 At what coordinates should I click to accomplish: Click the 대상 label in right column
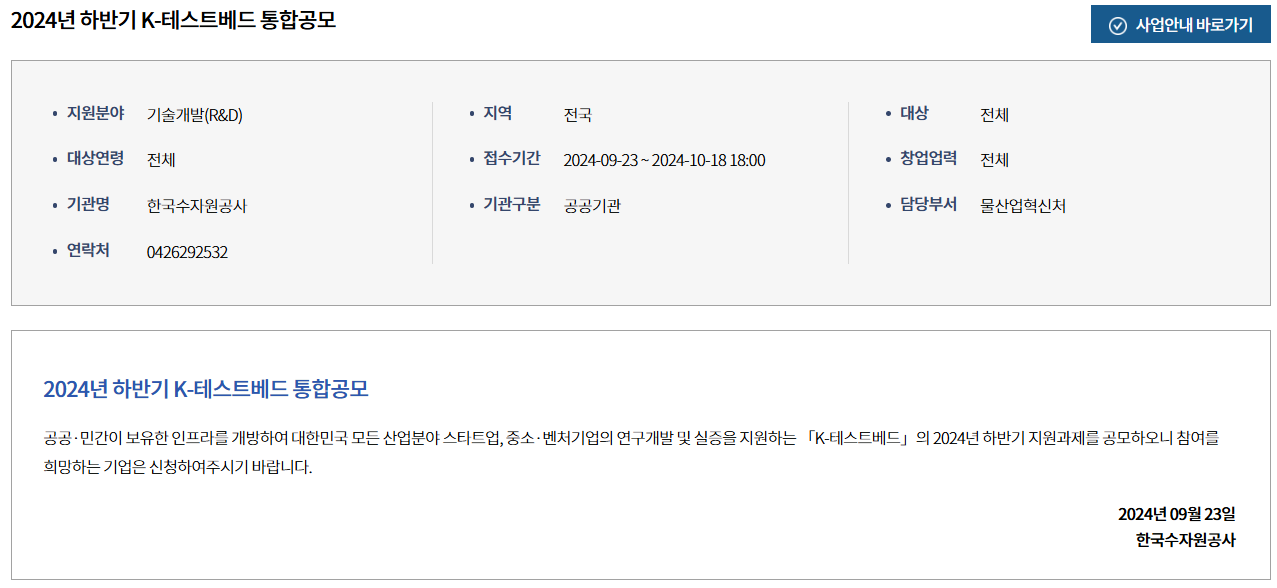(x=914, y=113)
